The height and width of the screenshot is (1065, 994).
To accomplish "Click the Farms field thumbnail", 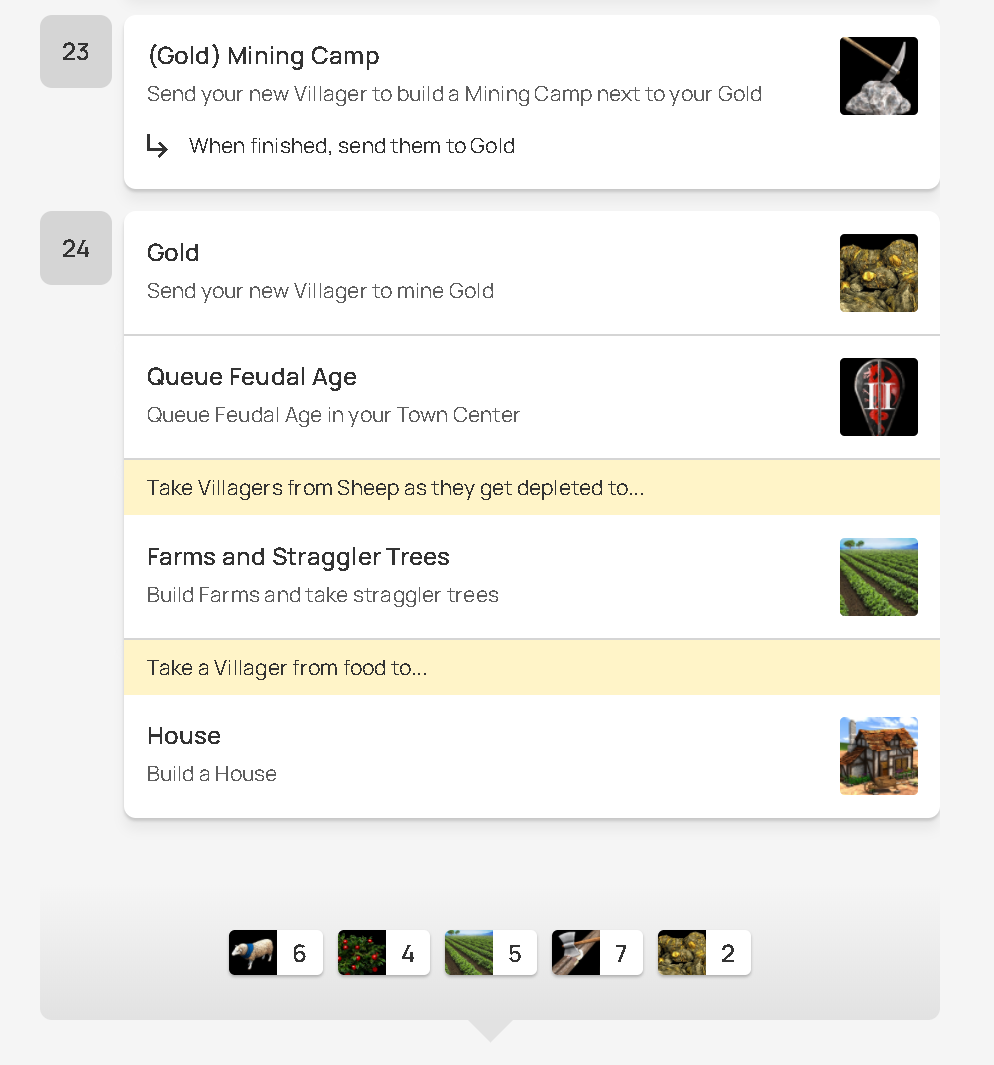I will (x=878, y=577).
